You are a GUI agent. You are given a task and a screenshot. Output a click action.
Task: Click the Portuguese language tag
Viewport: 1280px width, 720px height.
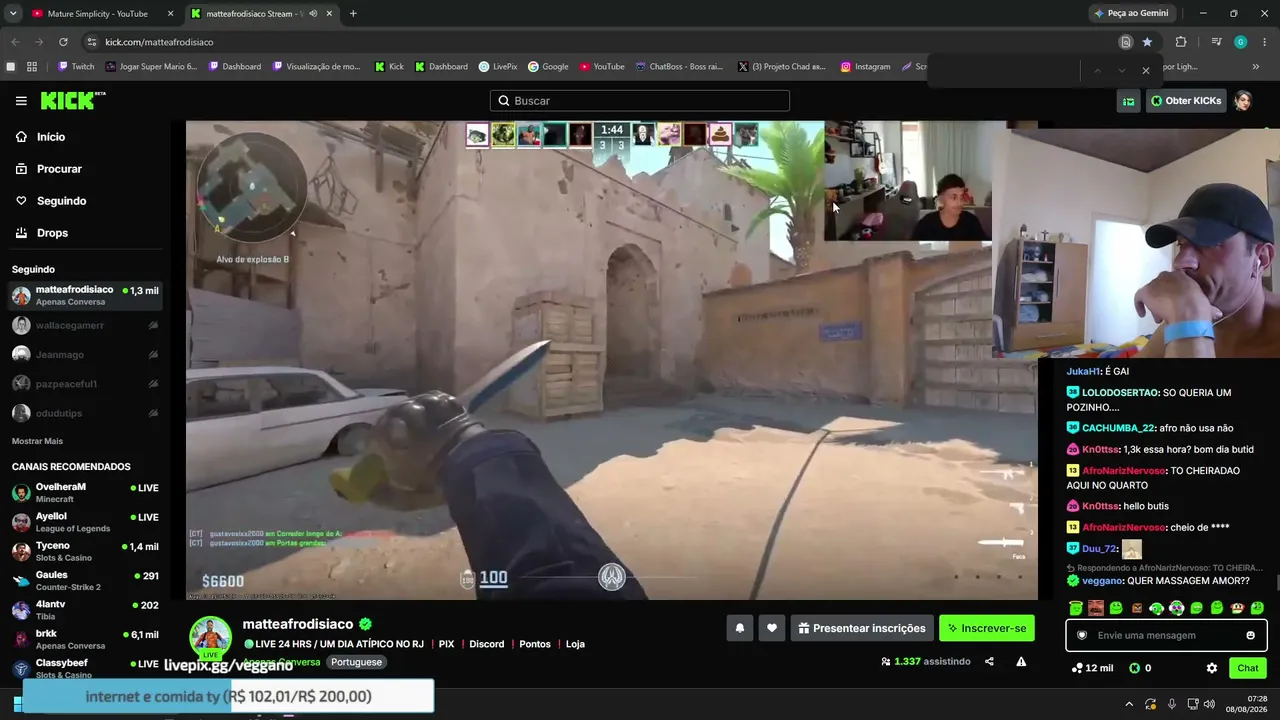[x=357, y=662]
